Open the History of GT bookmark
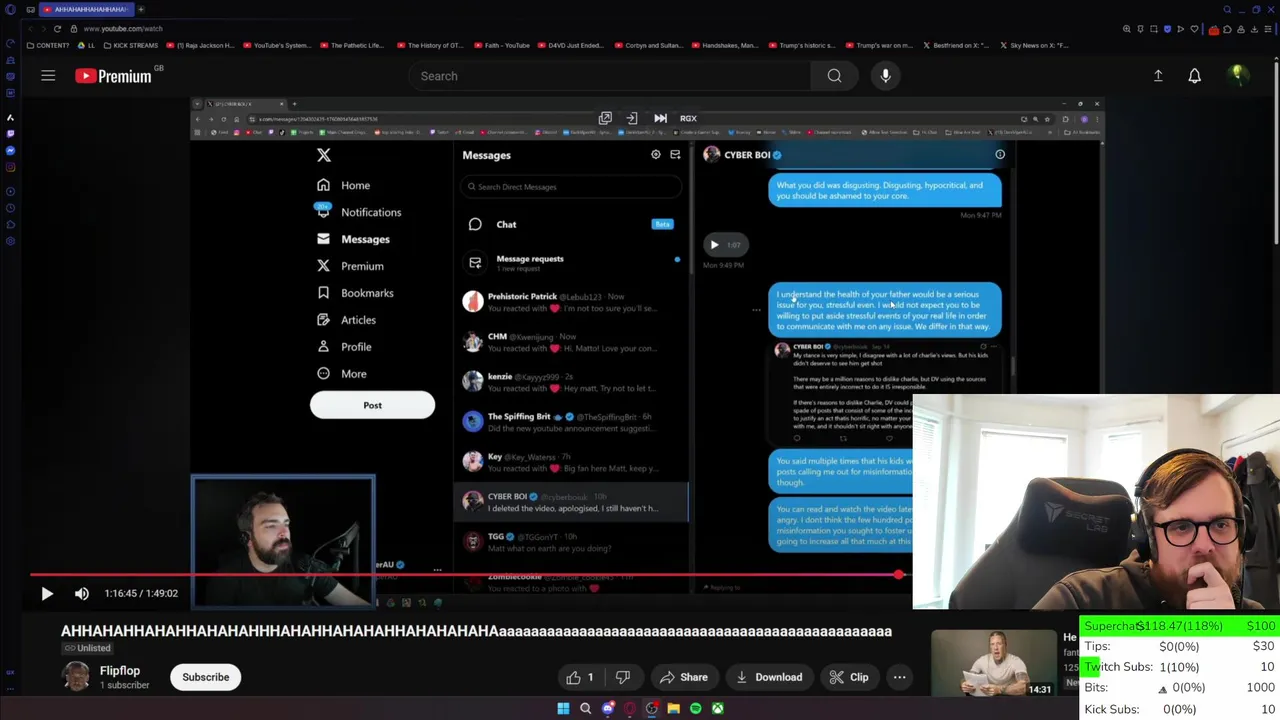 pos(430,45)
